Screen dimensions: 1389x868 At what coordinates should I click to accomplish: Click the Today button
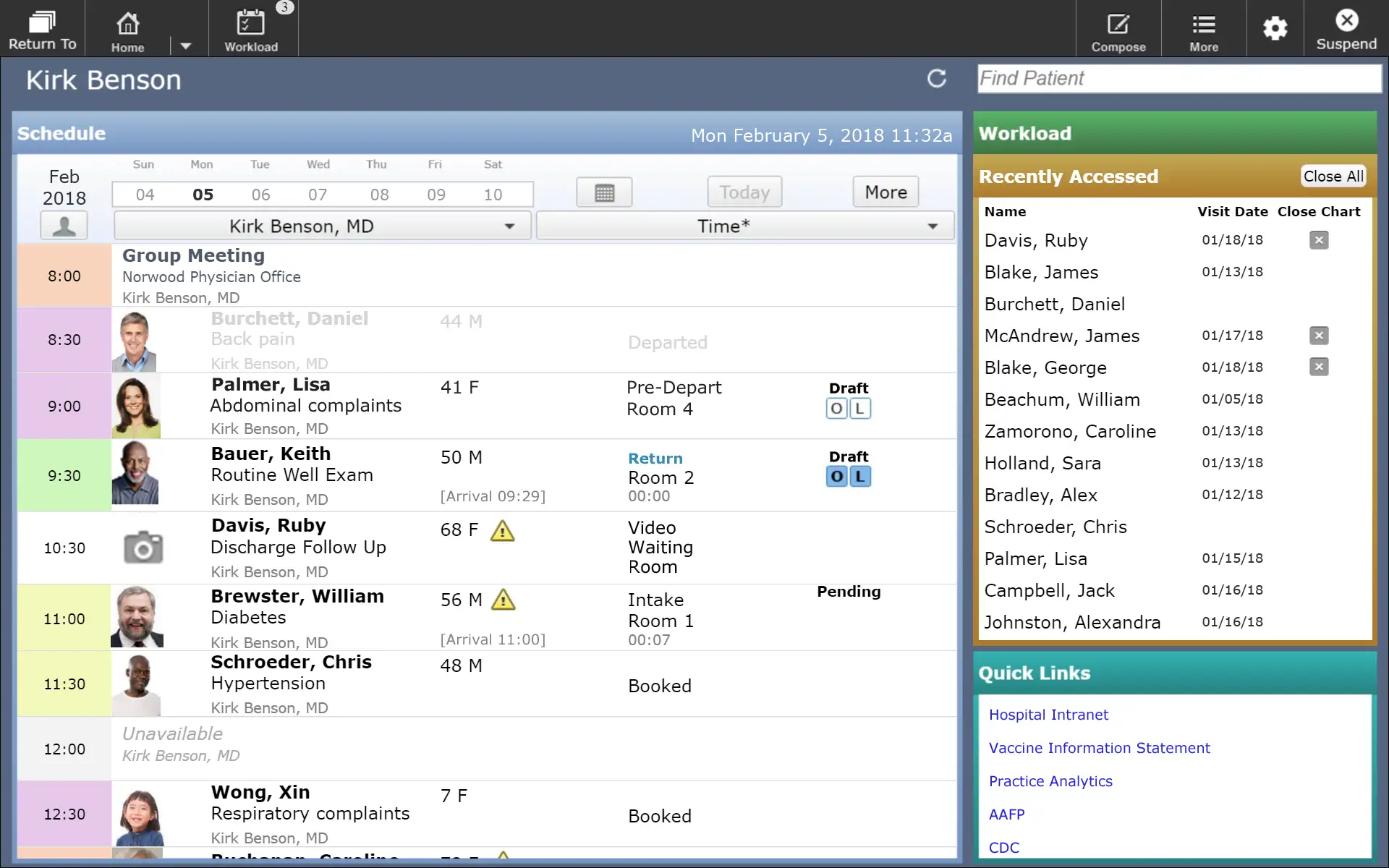[x=744, y=192]
